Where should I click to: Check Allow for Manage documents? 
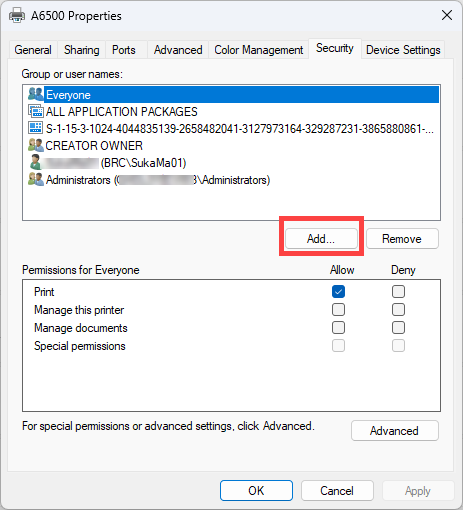pyautogui.click(x=338, y=328)
